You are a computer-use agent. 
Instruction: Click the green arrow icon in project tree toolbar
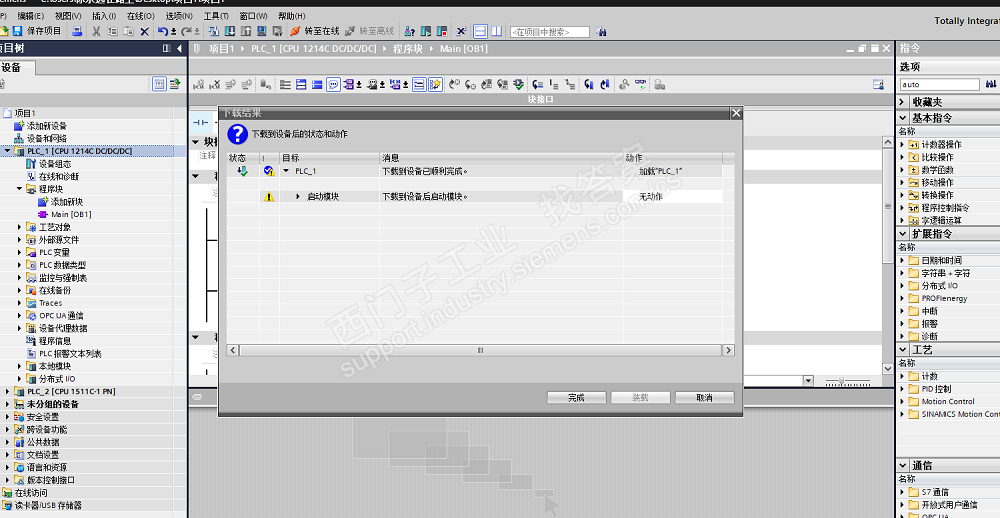[175, 84]
